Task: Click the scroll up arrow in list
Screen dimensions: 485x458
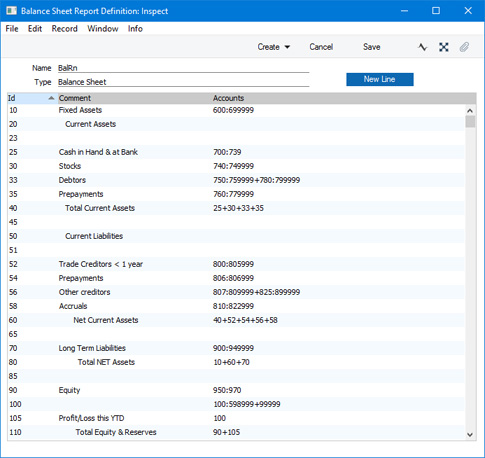Action: 470,111
